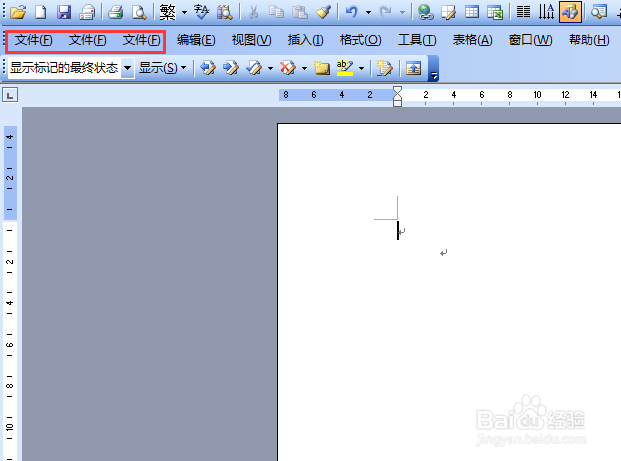This screenshot has height=461, width=621.
Task: Go to previous change in Reviewing toolbar
Action: coord(208,68)
